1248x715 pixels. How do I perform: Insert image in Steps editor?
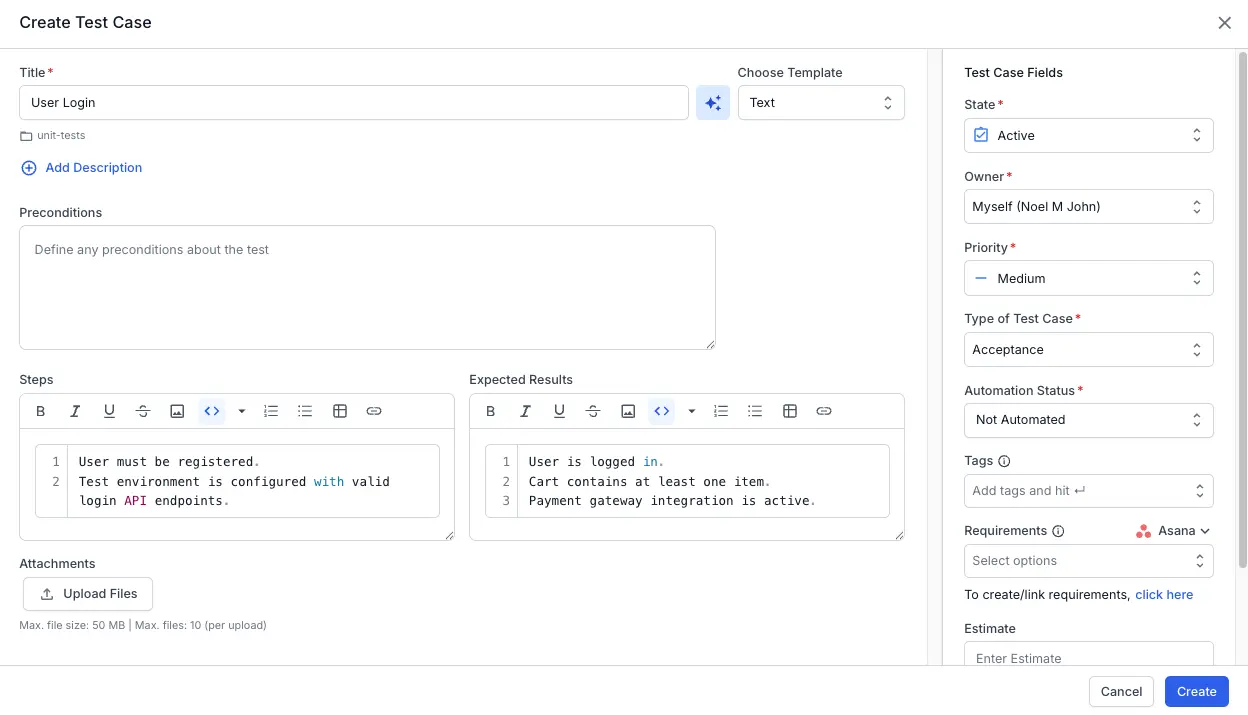pyautogui.click(x=177, y=411)
